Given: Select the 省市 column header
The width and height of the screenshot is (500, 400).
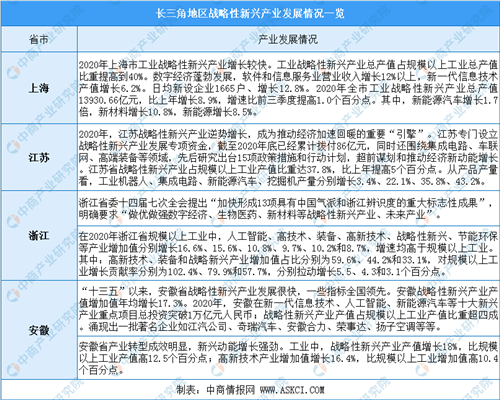Looking at the screenshot, I should (39, 39).
